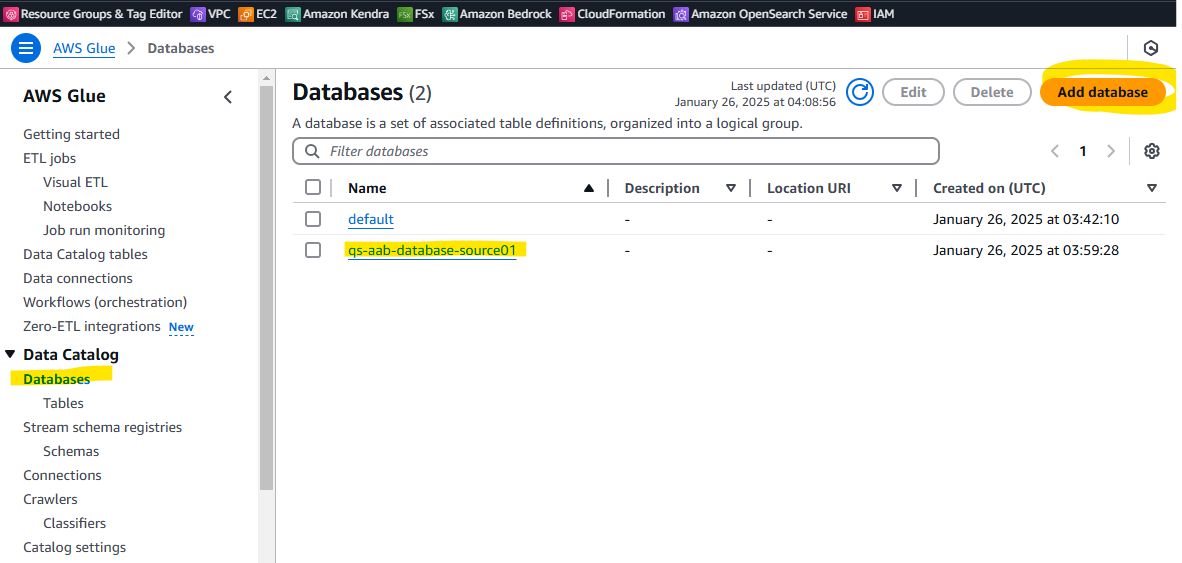Open the qs-aab-database-source01 database link

tap(432, 250)
